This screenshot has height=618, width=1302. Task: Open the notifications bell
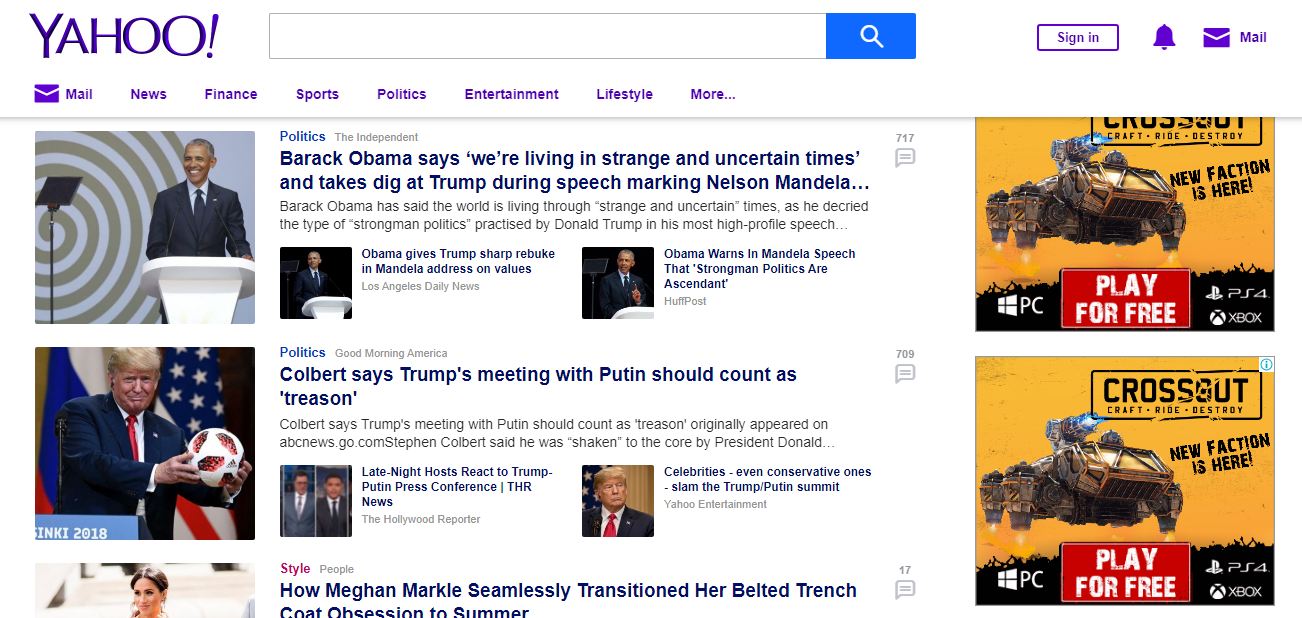tap(1164, 38)
